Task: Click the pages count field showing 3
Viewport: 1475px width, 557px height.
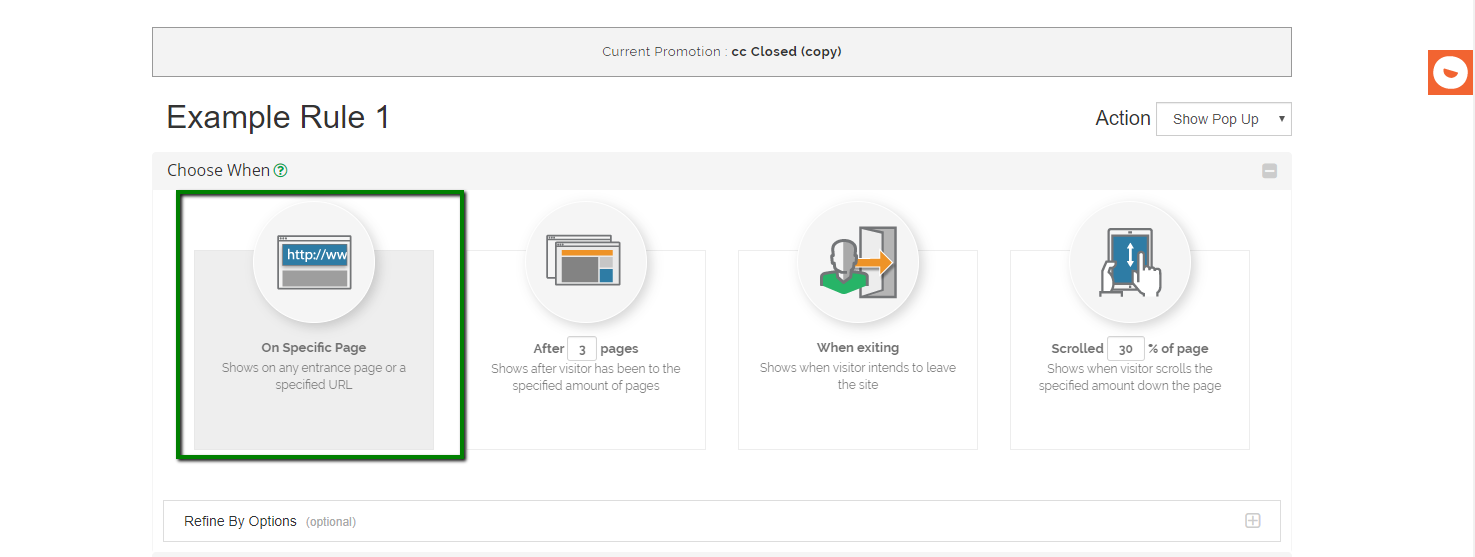Action: coord(581,349)
